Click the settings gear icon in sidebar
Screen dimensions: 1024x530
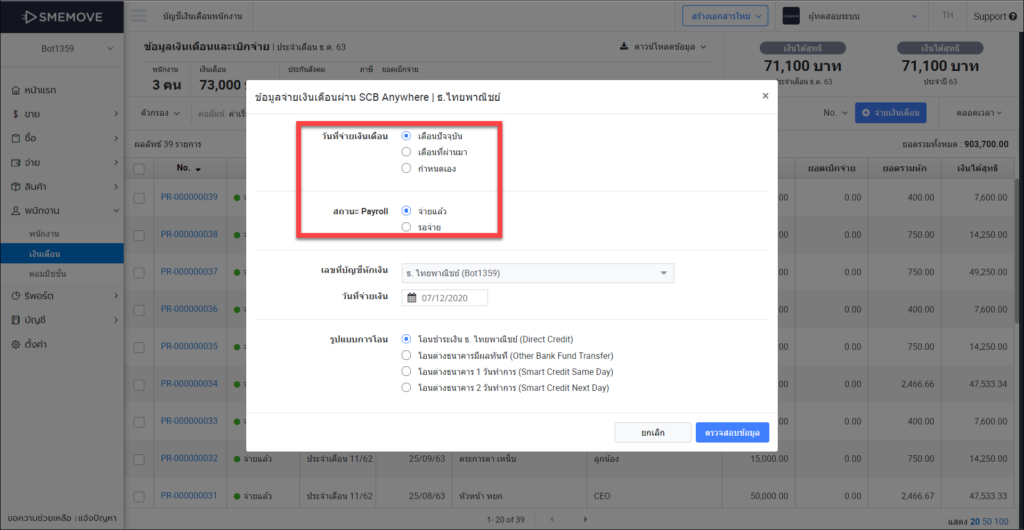coord(16,343)
